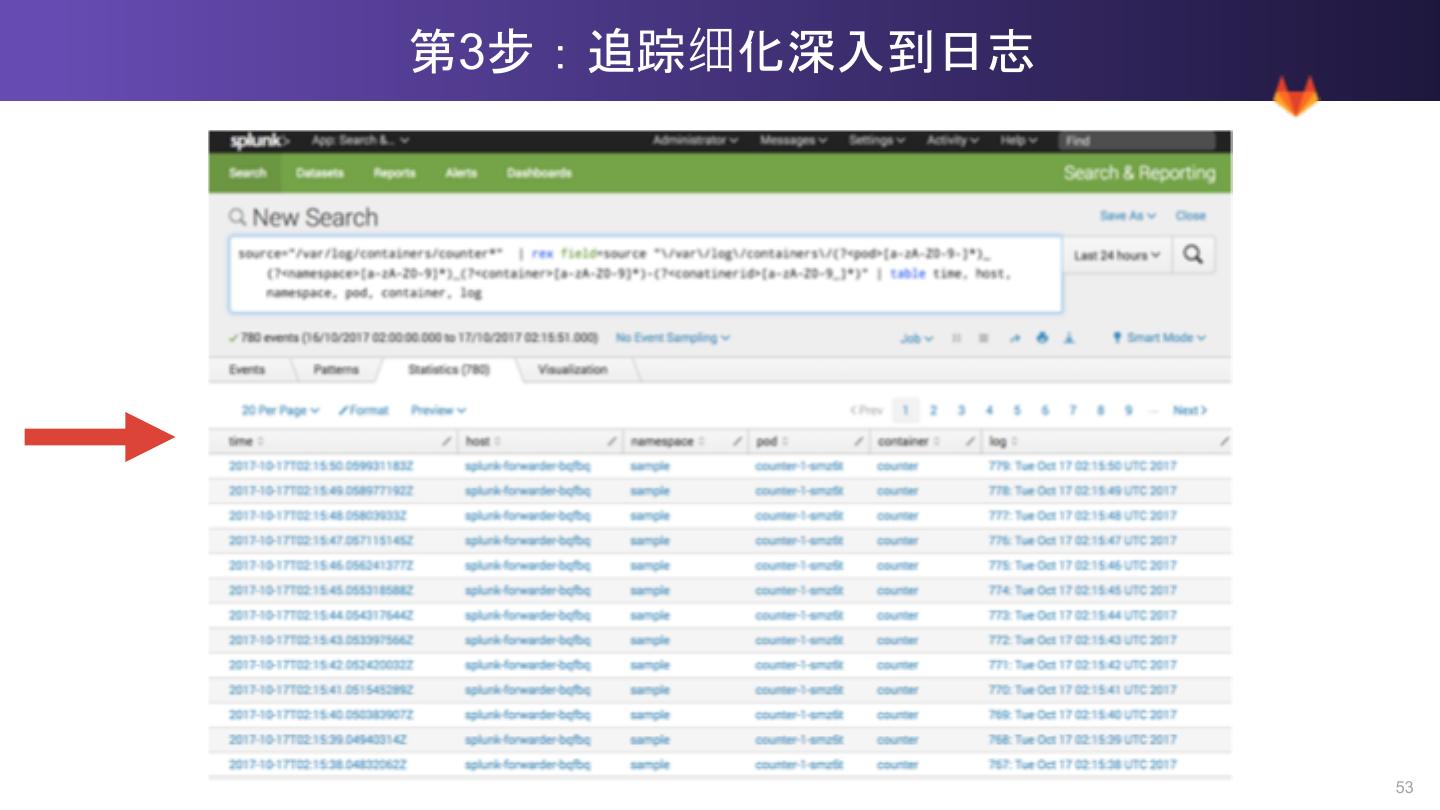Export results with the download icon
1440x810 pixels.
(1069, 338)
